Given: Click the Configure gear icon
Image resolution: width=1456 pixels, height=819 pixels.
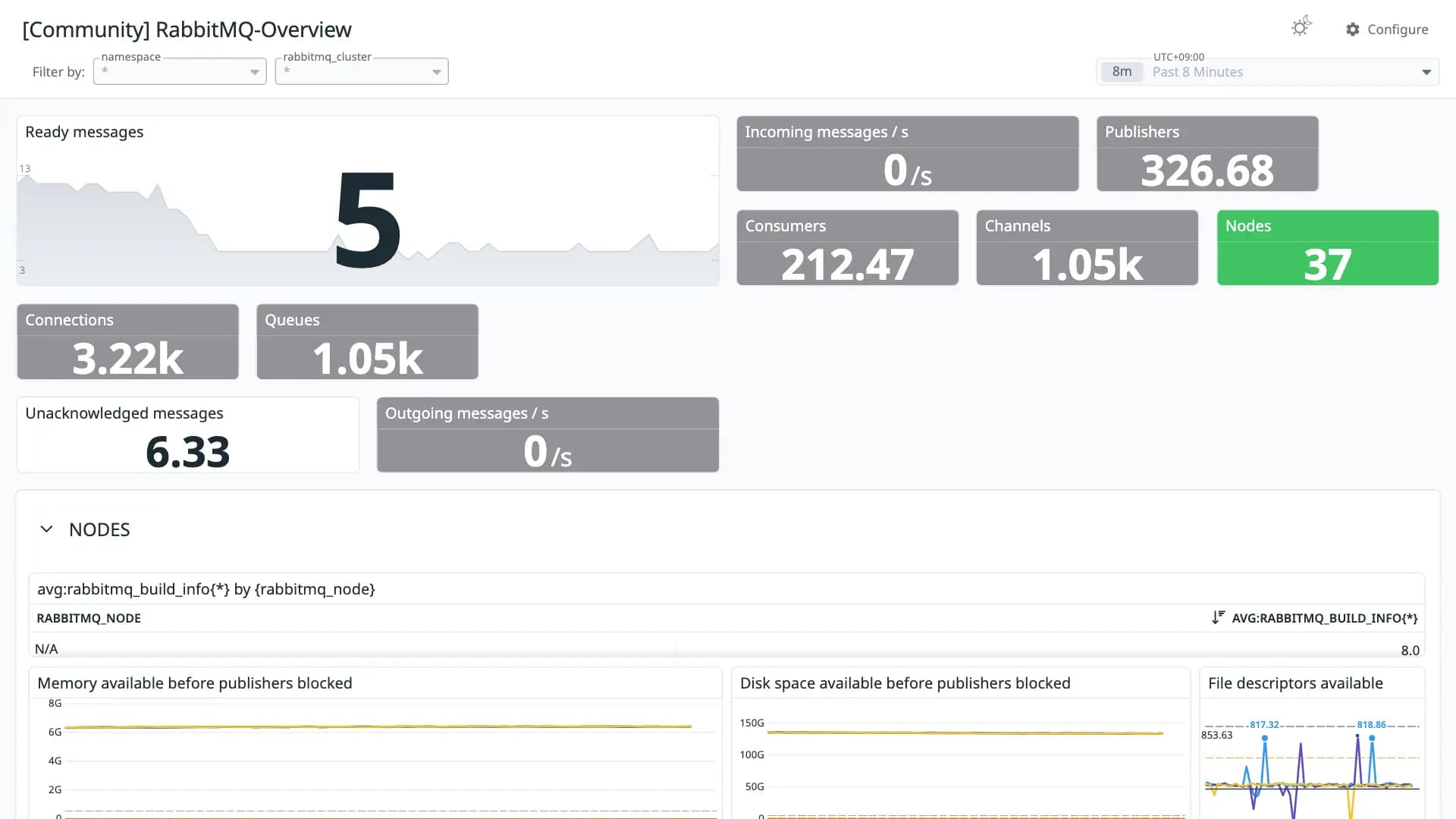Looking at the screenshot, I should (1353, 30).
